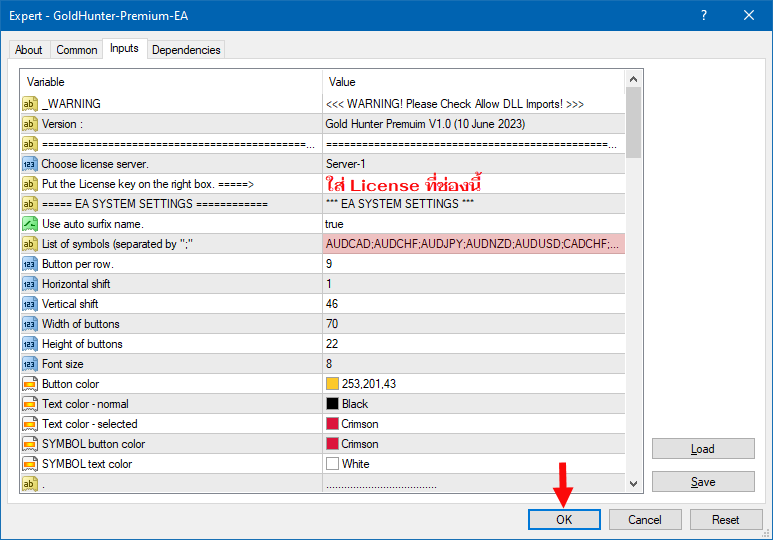773x540 pixels.
Task: Reset inputs with the Reset button
Action: 726,519
